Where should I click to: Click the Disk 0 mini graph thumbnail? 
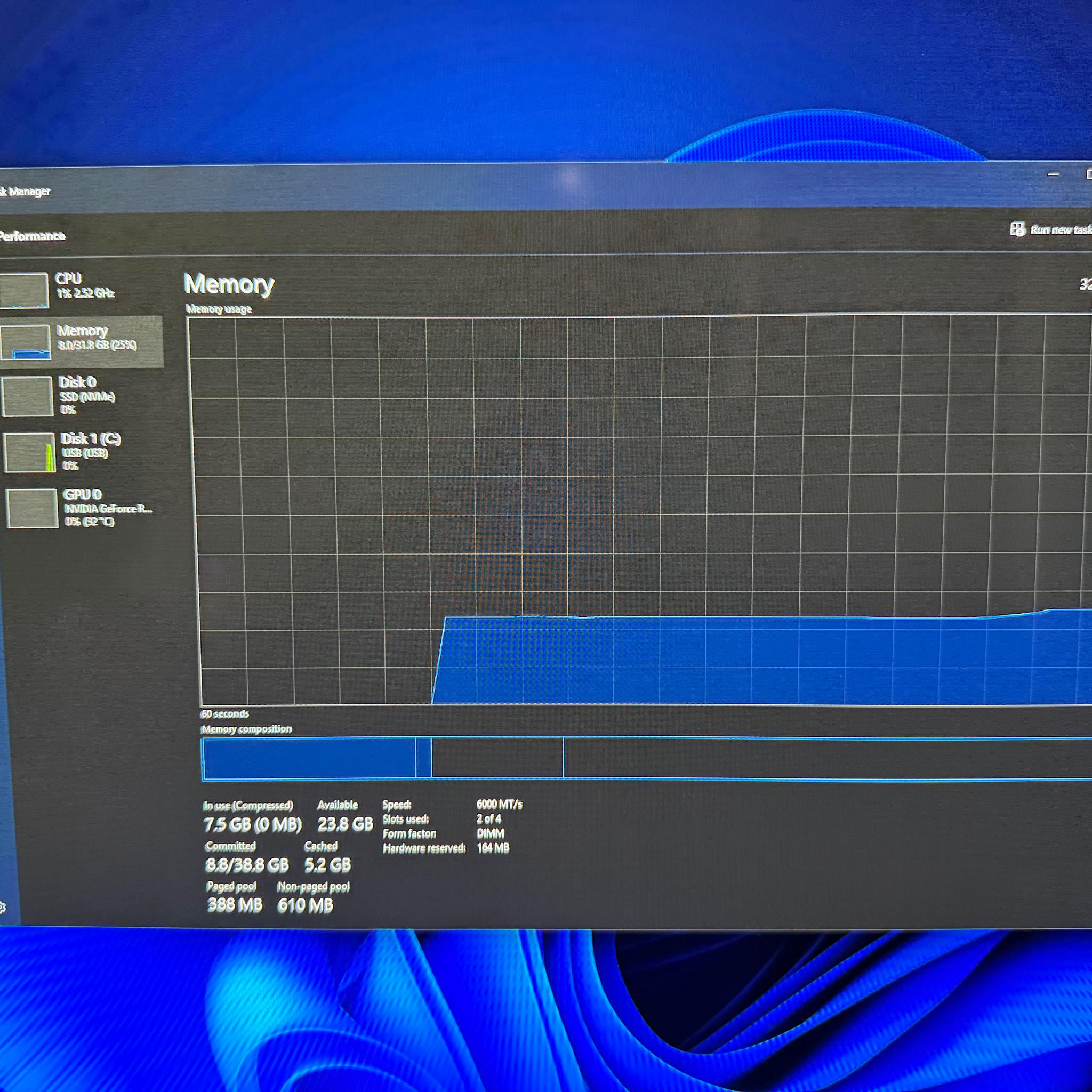click(27, 397)
